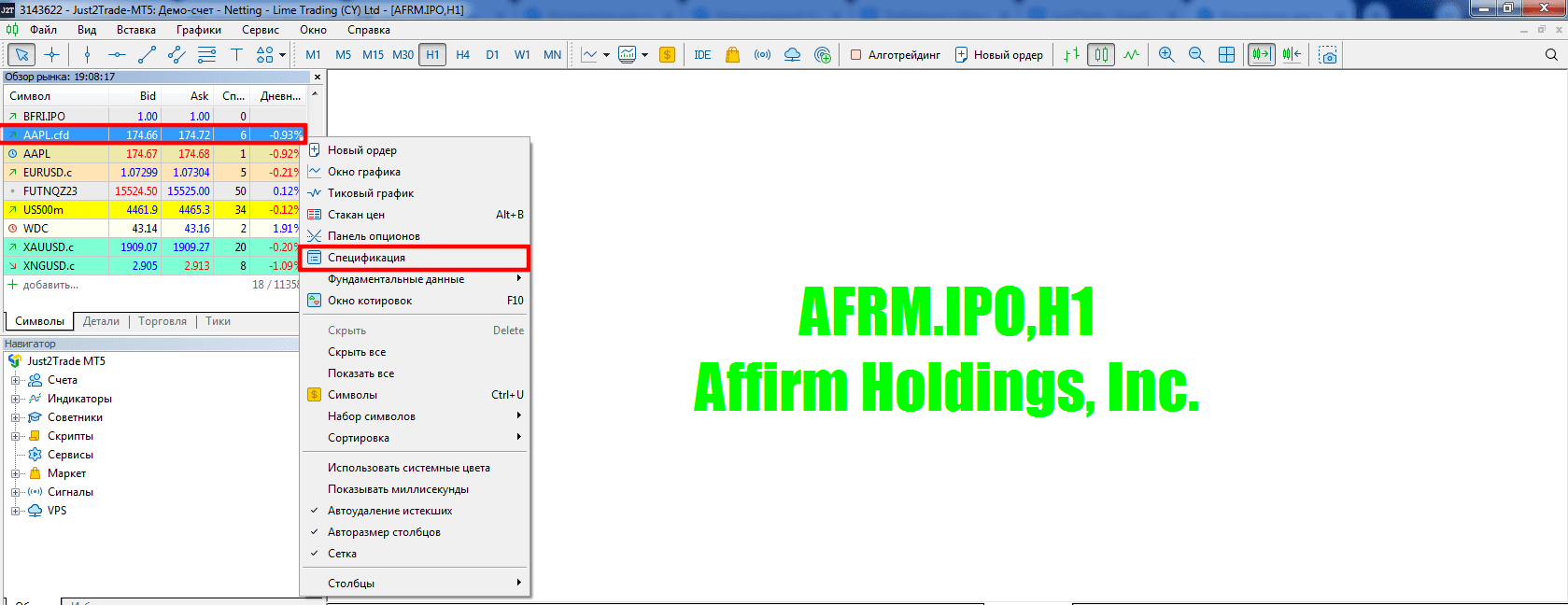The height and width of the screenshot is (605, 1568).
Task: Toggle Algo Trading on or off
Action: tap(896, 55)
